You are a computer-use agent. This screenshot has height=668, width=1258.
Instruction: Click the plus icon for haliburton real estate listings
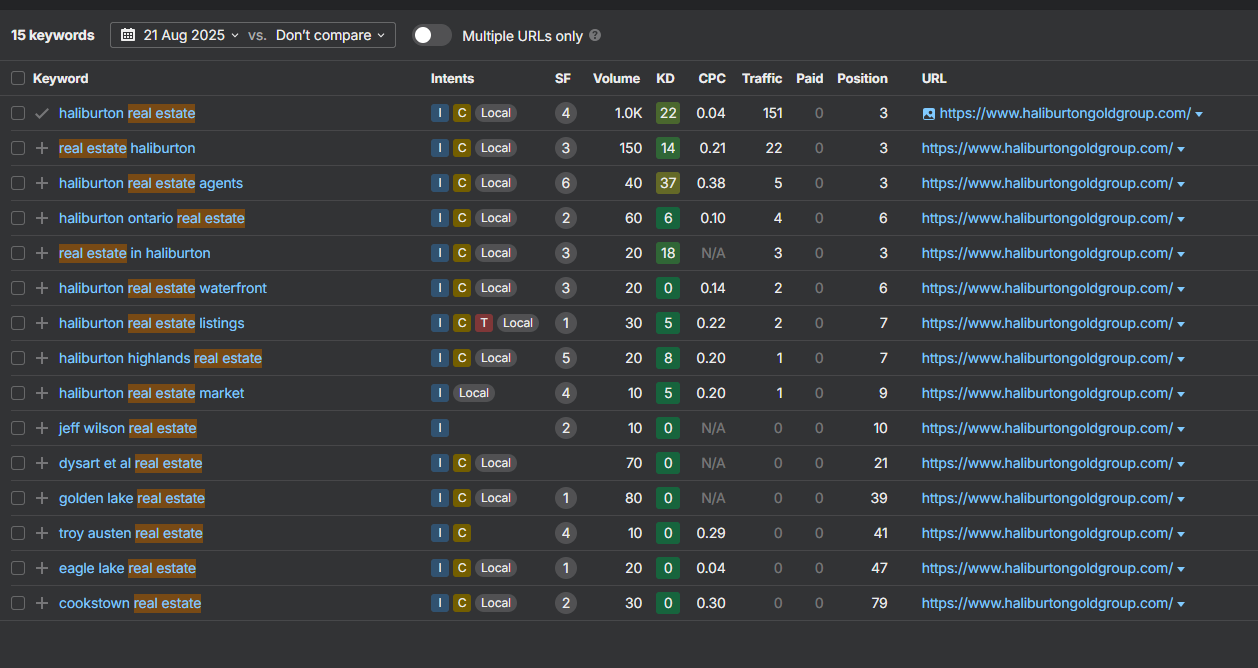click(41, 323)
